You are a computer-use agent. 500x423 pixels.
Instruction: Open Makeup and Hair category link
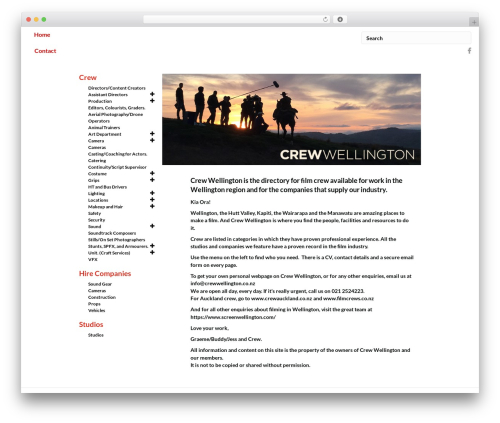coord(105,207)
